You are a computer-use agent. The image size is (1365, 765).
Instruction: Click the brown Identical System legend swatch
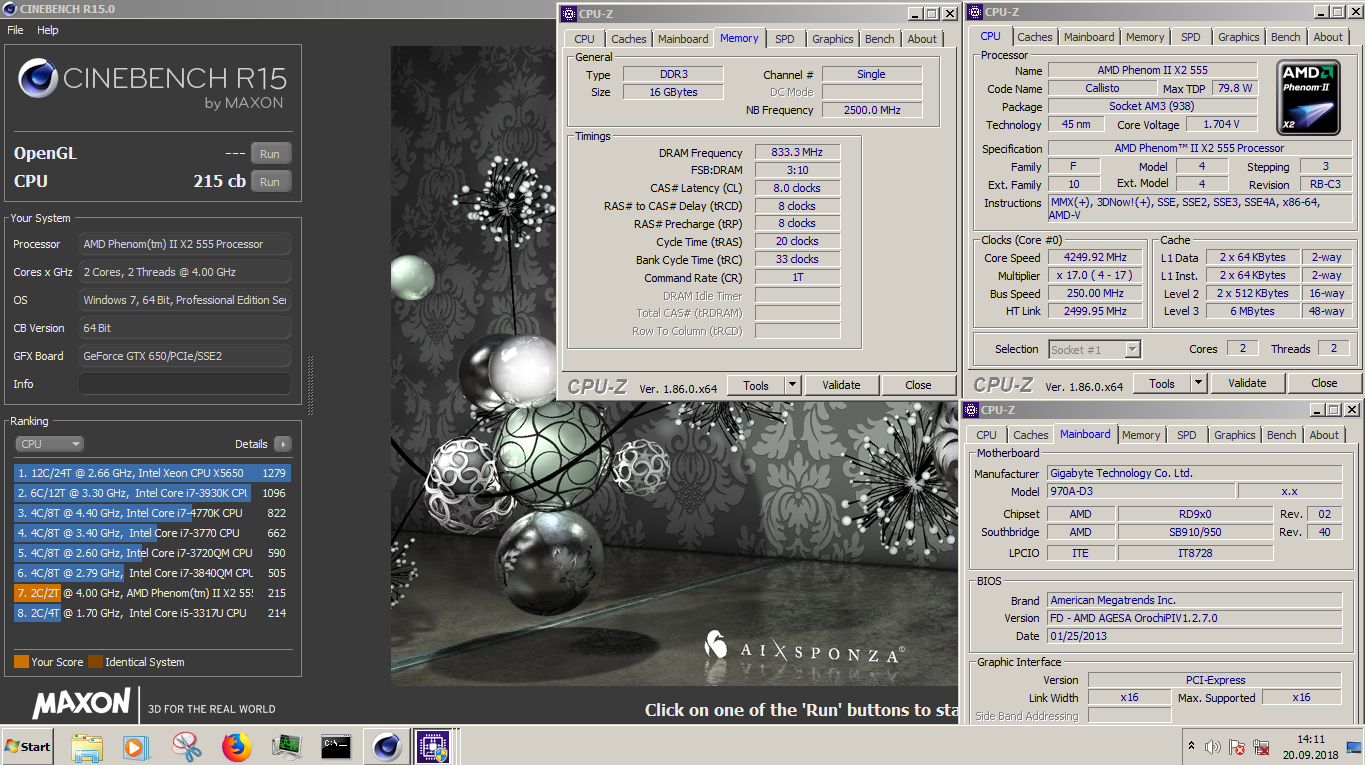click(x=95, y=662)
